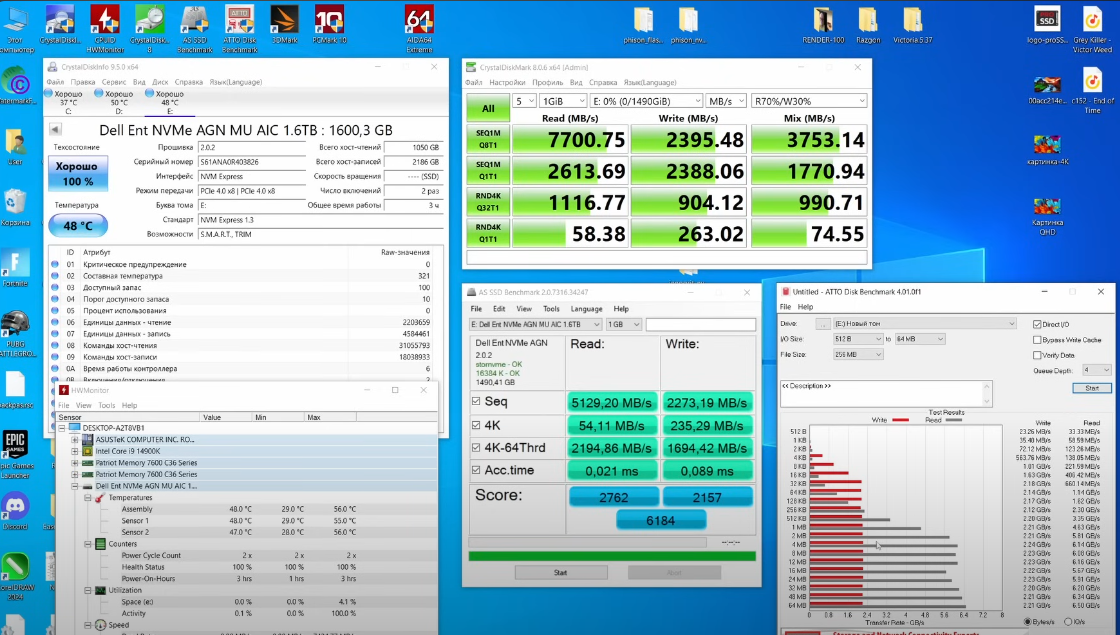Screen dimensions: 1120x635
Task: Disable Direct I/O in ATTO
Action: point(1037,324)
